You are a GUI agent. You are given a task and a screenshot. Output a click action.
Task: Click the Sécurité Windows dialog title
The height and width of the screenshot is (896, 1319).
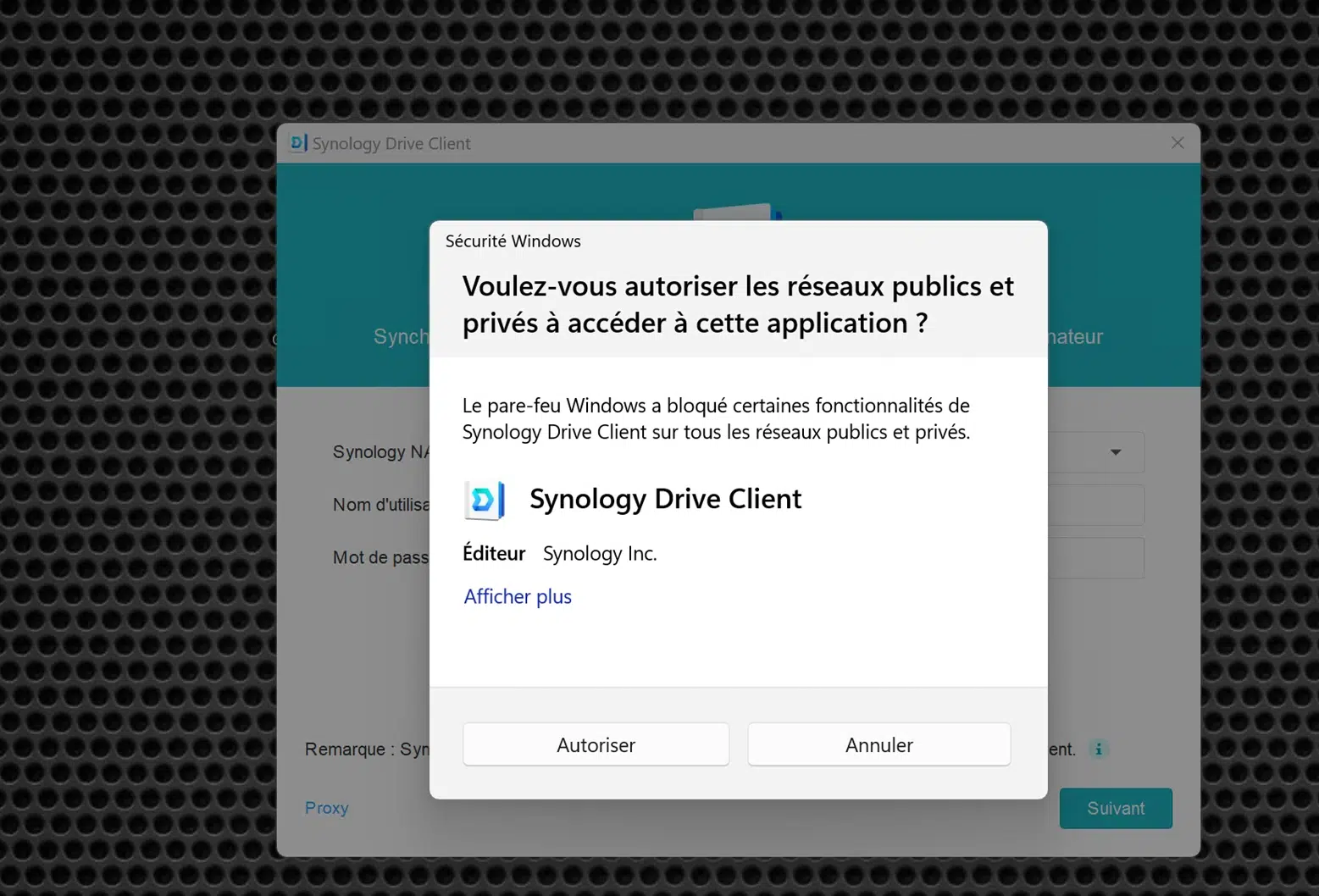(x=513, y=241)
